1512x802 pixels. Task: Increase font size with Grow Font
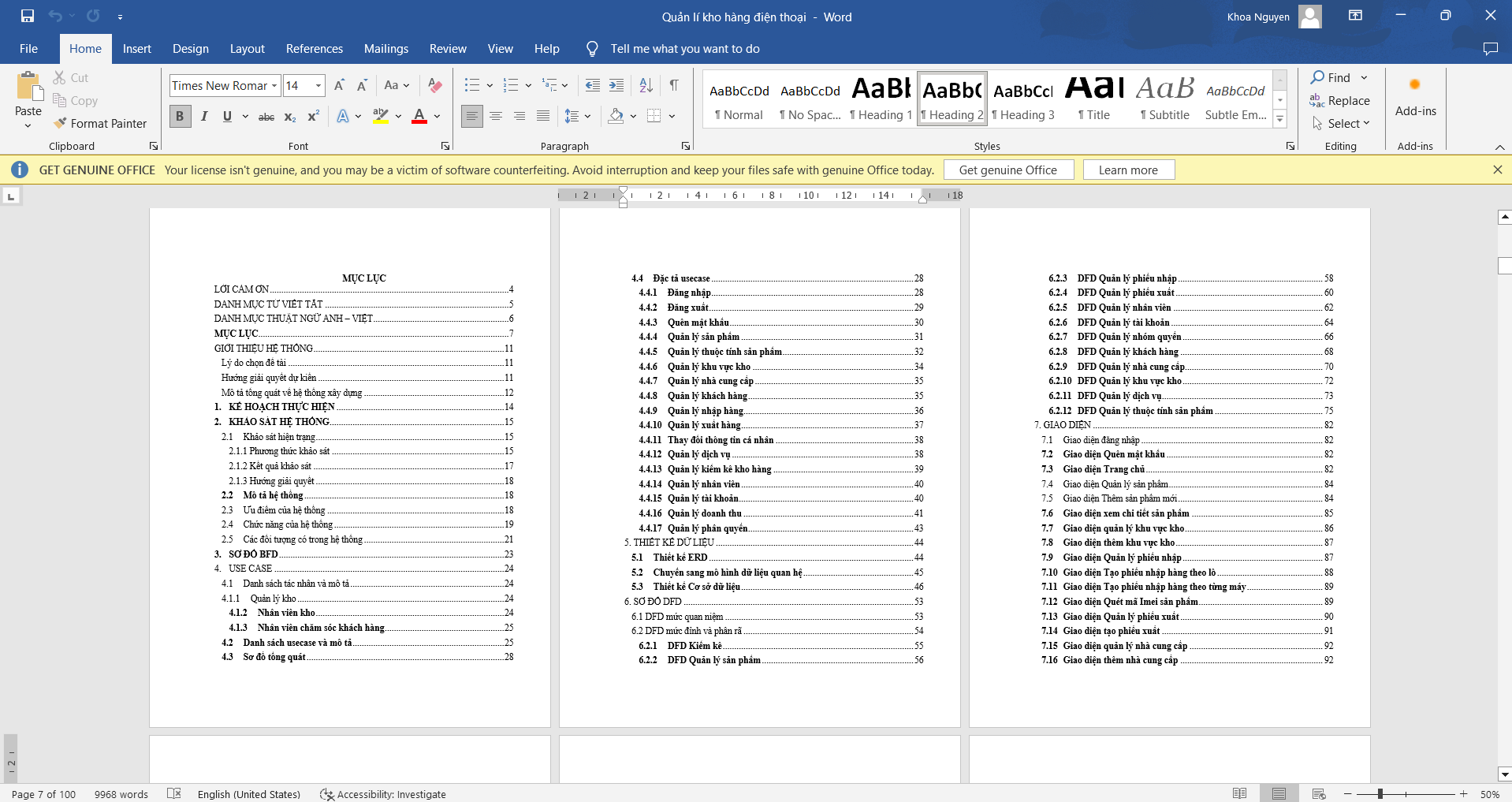pyautogui.click(x=339, y=85)
